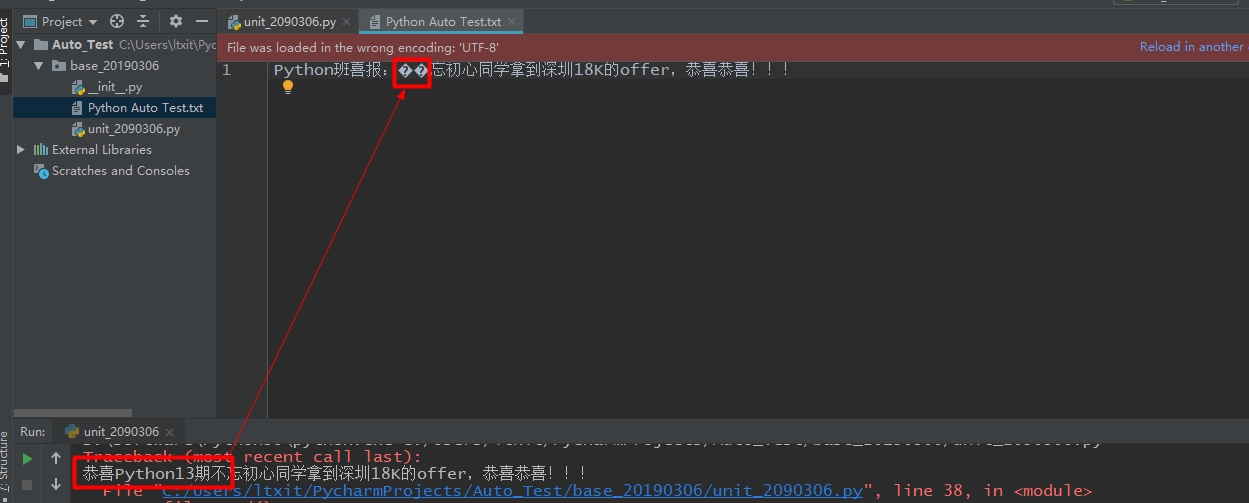The width and height of the screenshot is (1249, 503).
Task: Close the Python Auto Test.txt tab
Action: point(514,21)
